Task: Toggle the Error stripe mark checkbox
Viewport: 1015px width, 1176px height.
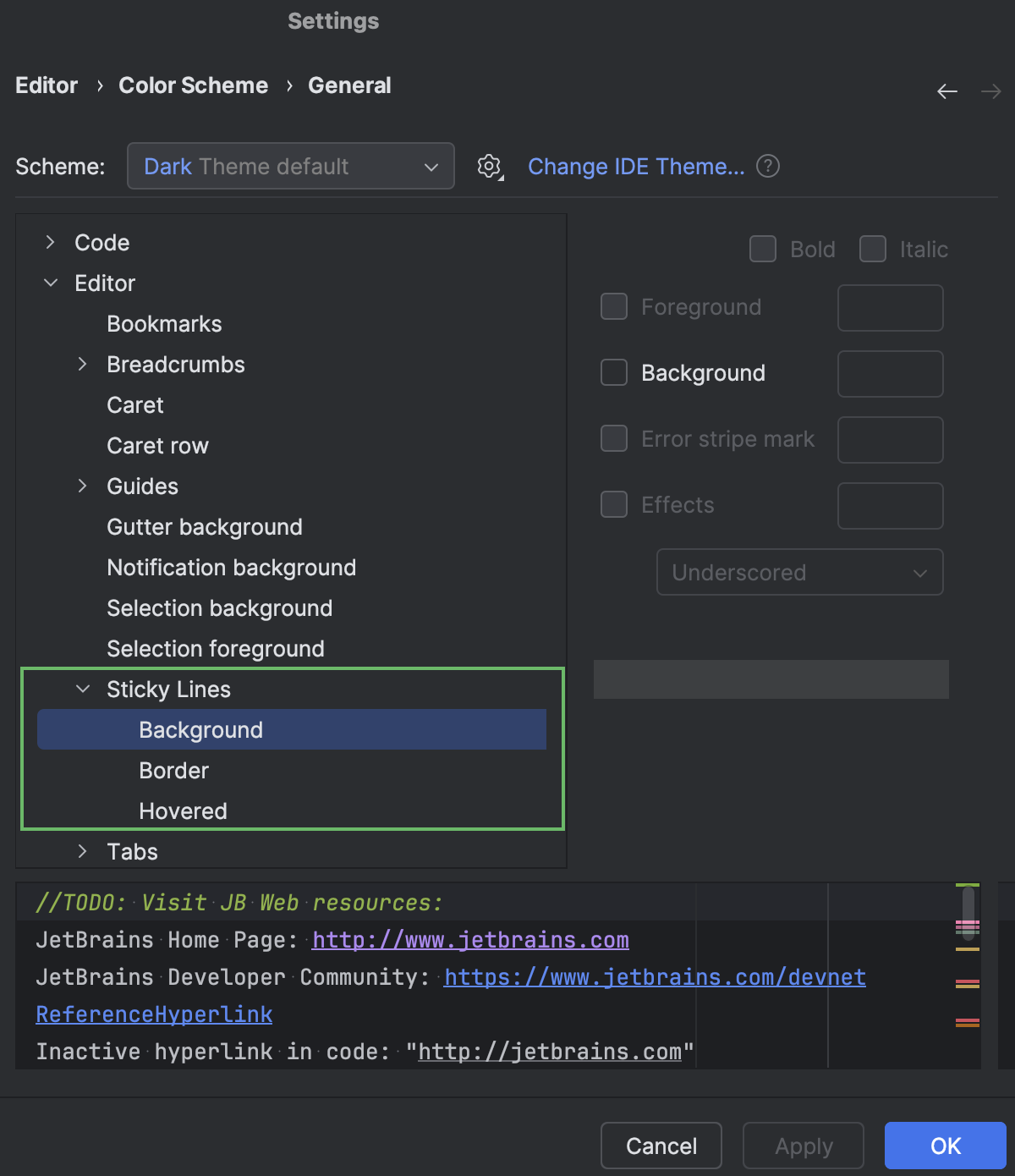Action: [614, 438]
